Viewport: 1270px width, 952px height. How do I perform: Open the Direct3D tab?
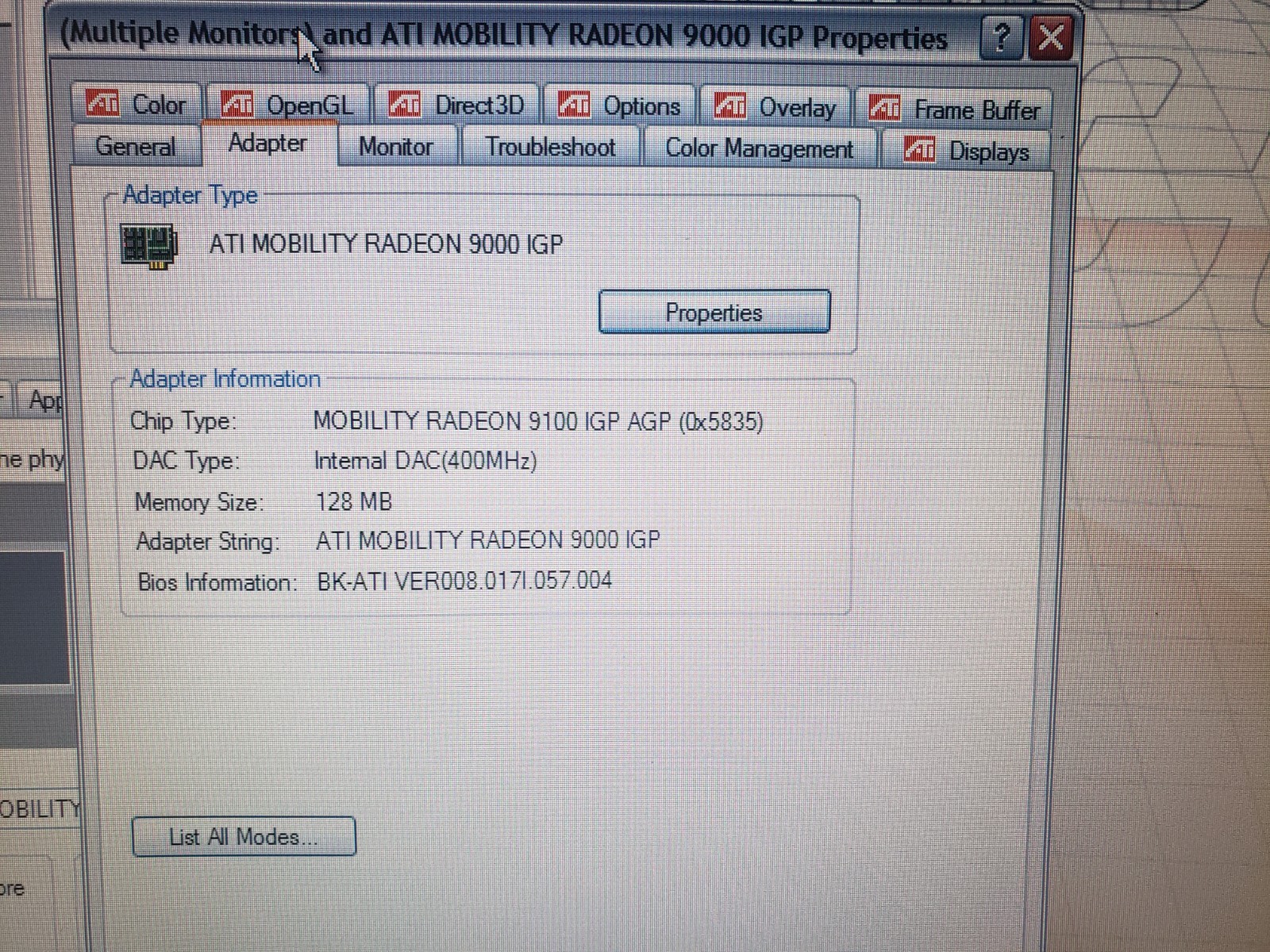(x=456, y=106)
